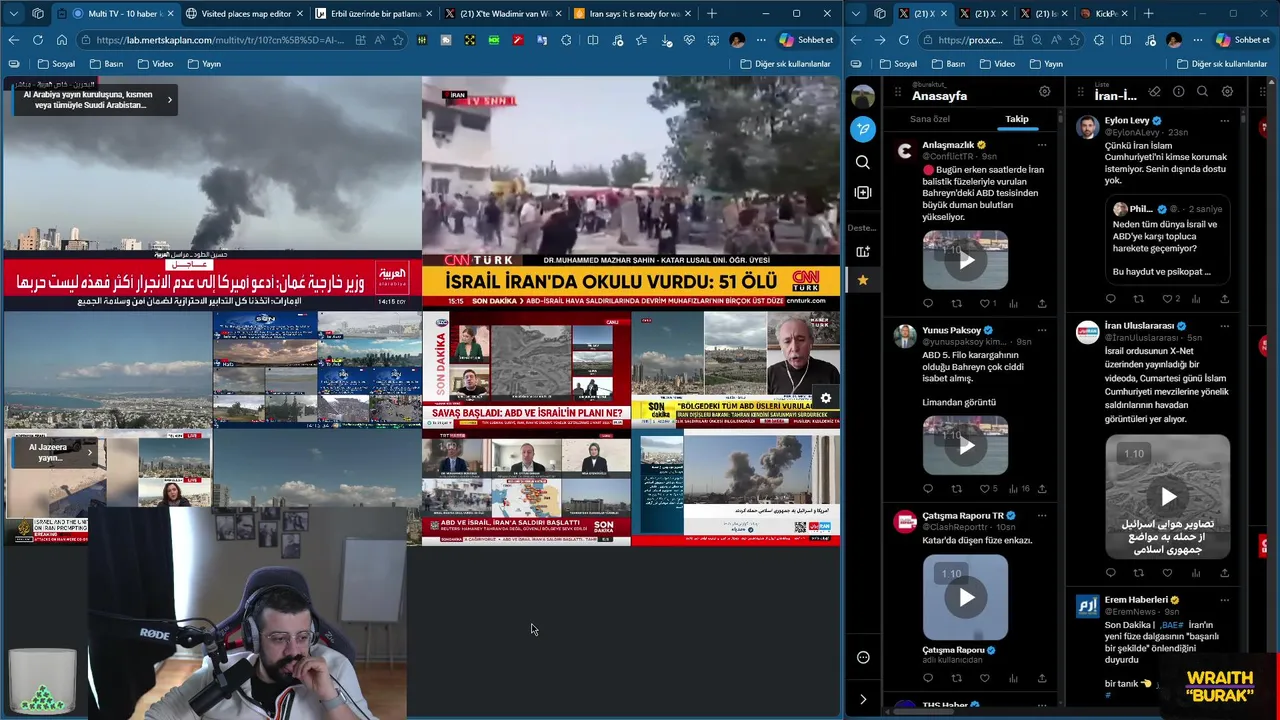
Task: Open the new deck icon in X Pro sidebar
Action: point(863,252)
